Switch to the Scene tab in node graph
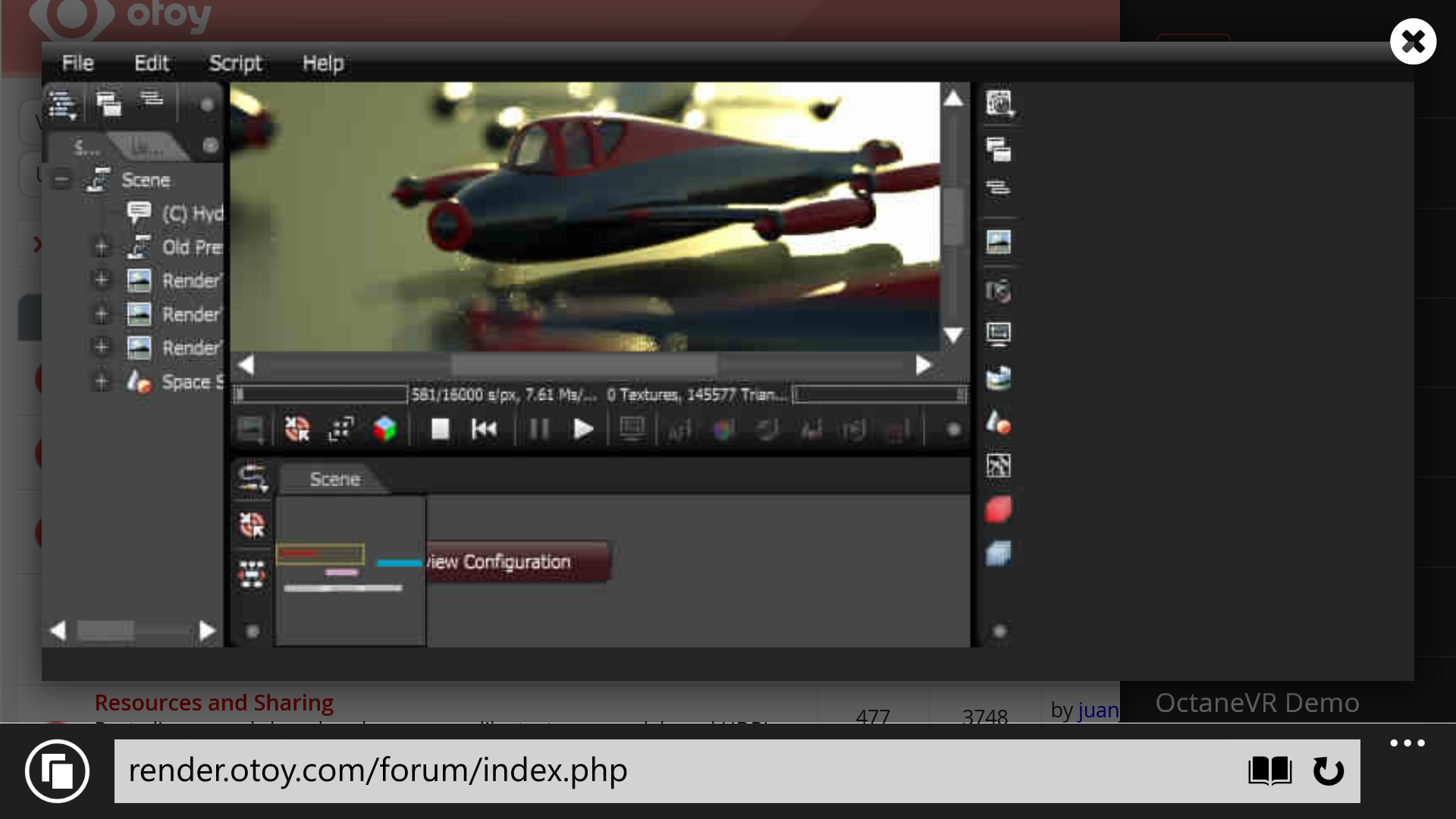Image resolution: width=1456 pixels, height=819 pixels. point(334,479)
